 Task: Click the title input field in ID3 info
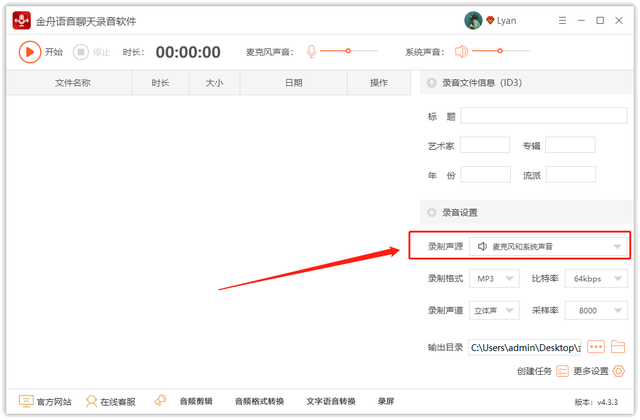click(x=544, y=116)
